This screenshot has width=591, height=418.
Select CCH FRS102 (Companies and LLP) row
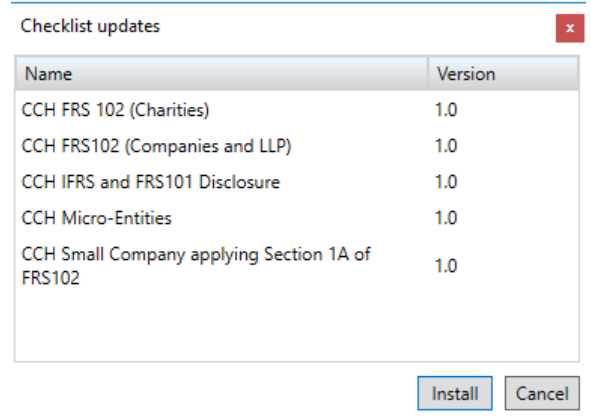coord(297,146)
